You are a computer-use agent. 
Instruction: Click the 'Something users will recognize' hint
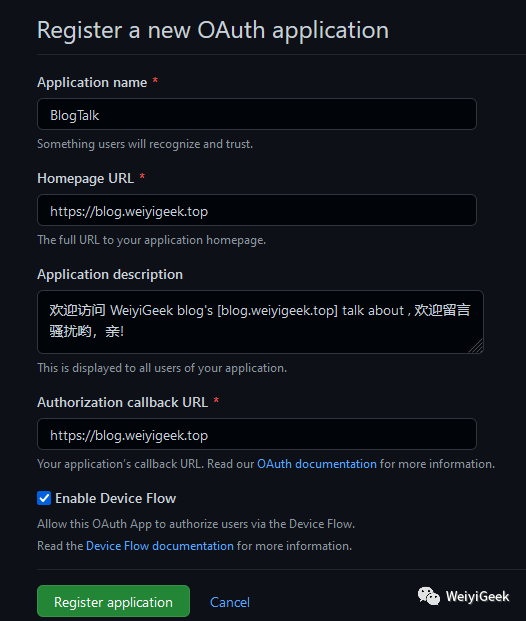tap(145, 144)
